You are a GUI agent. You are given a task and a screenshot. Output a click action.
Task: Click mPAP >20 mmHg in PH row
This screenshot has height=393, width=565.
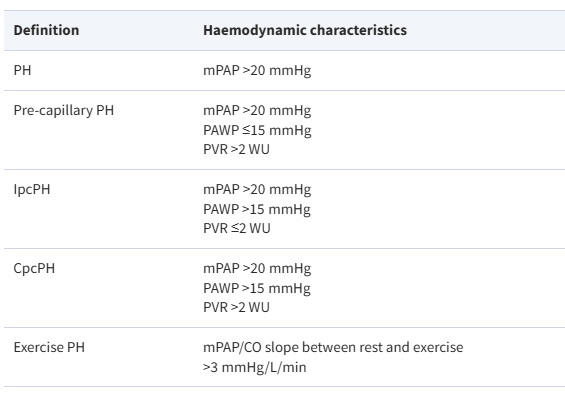257,70
